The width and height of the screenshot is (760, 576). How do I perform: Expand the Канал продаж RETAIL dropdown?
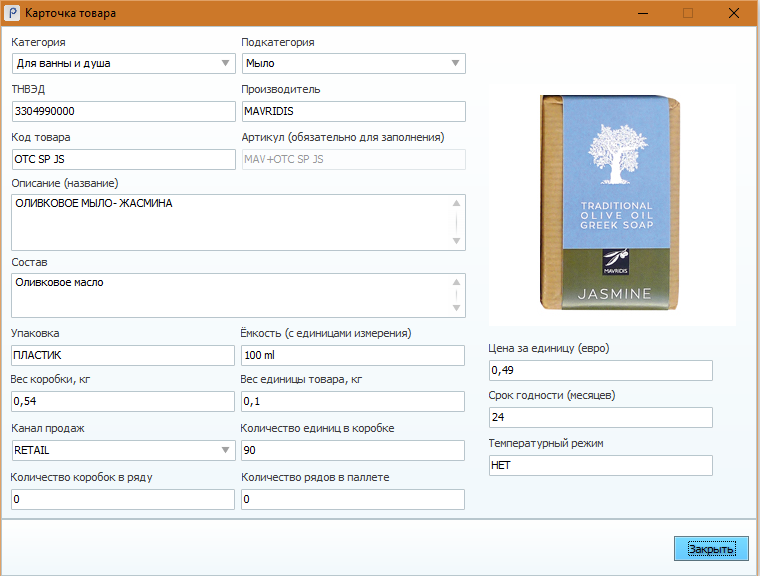[225, 450]
